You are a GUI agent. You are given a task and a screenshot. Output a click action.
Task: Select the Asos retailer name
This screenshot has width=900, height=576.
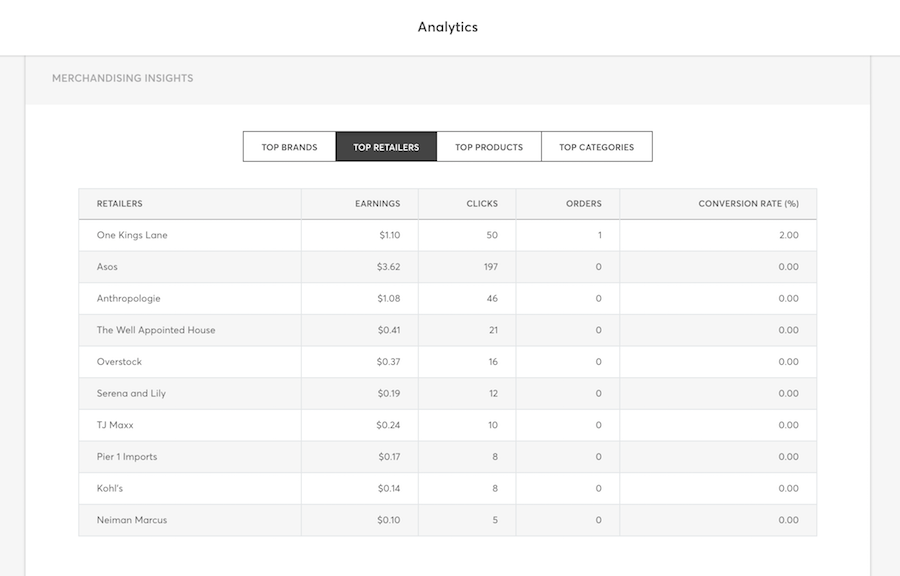[x=107, y=267]
